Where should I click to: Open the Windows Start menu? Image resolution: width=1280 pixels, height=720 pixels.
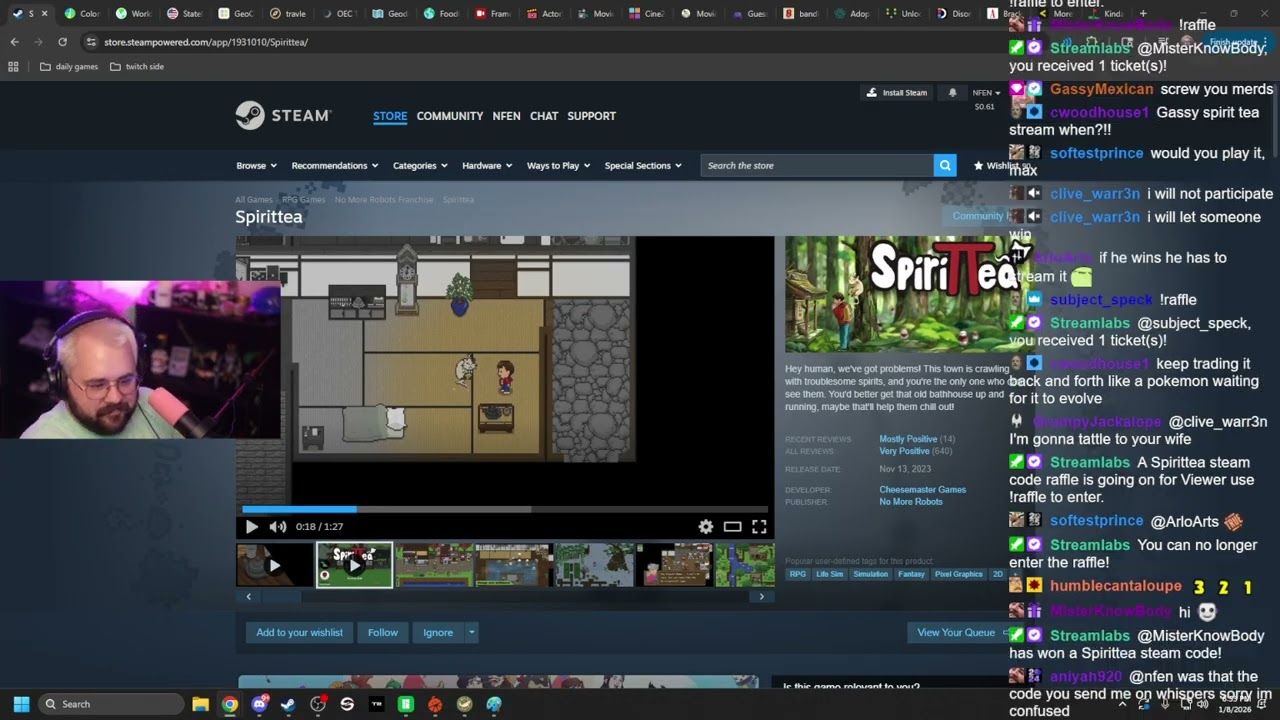[x=21, y=704]
